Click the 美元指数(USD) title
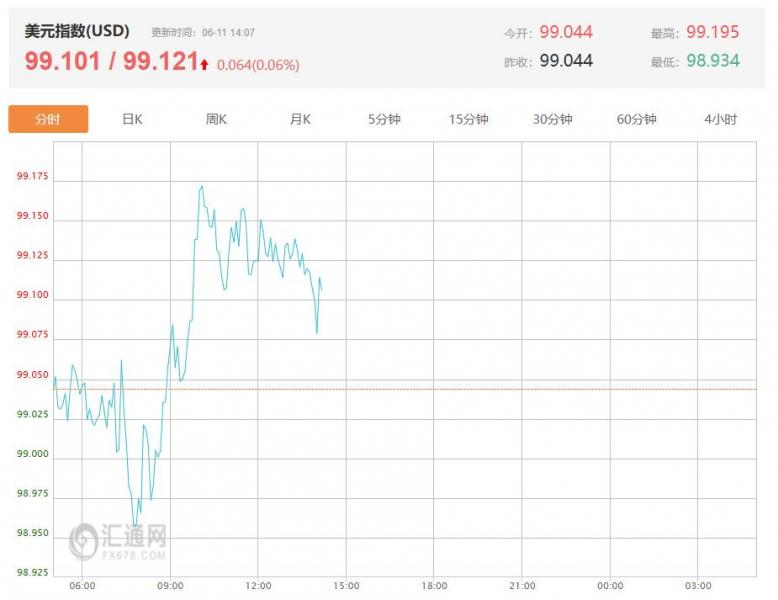This screenshot has height=600, width=778. 77,31
